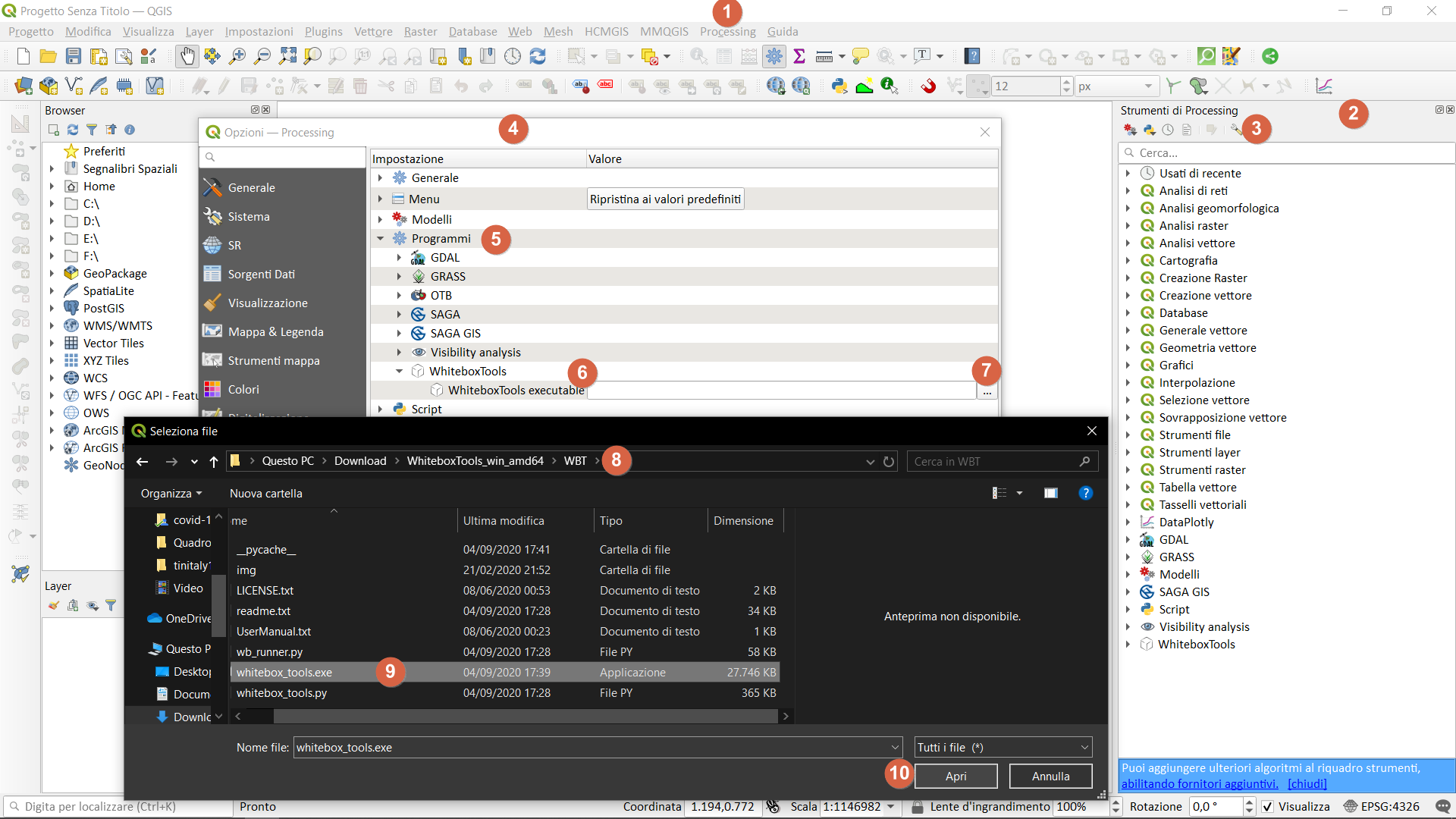This screenshot has width=1456, height=819.
Task: Collapse the WhiteboxTools section in Processing options
Action: (x=400, y=371)
